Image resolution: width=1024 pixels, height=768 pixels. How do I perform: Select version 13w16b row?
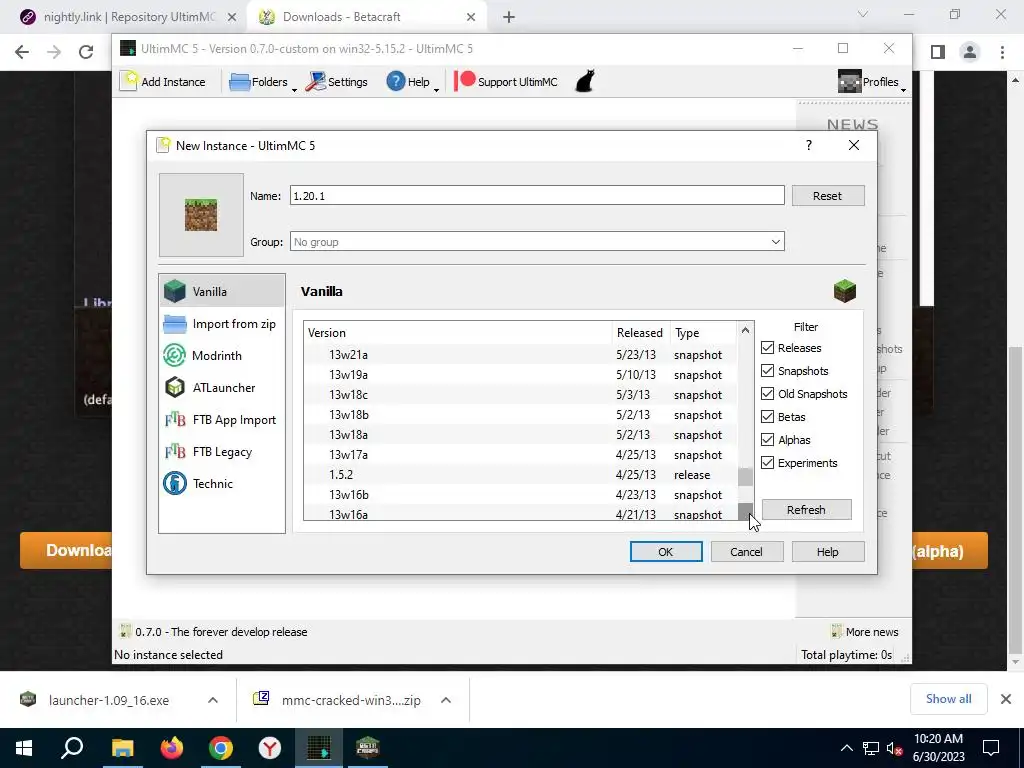coord(520,494)
